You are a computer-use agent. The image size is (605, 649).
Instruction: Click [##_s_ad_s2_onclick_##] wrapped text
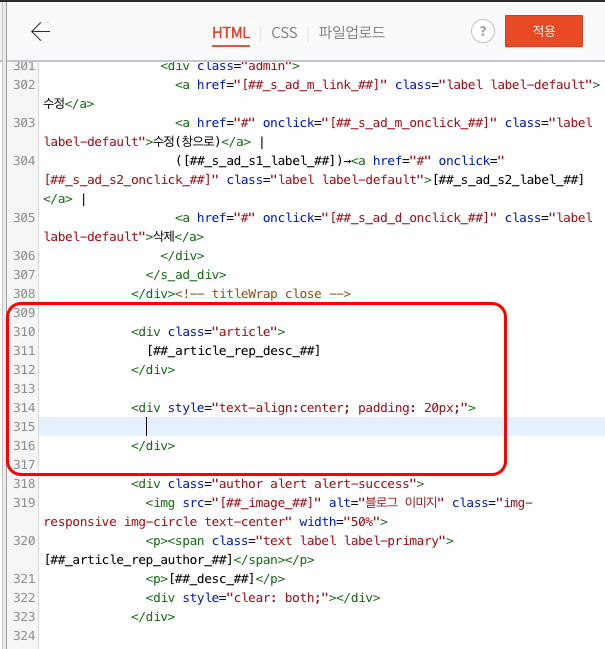[127, 180]
